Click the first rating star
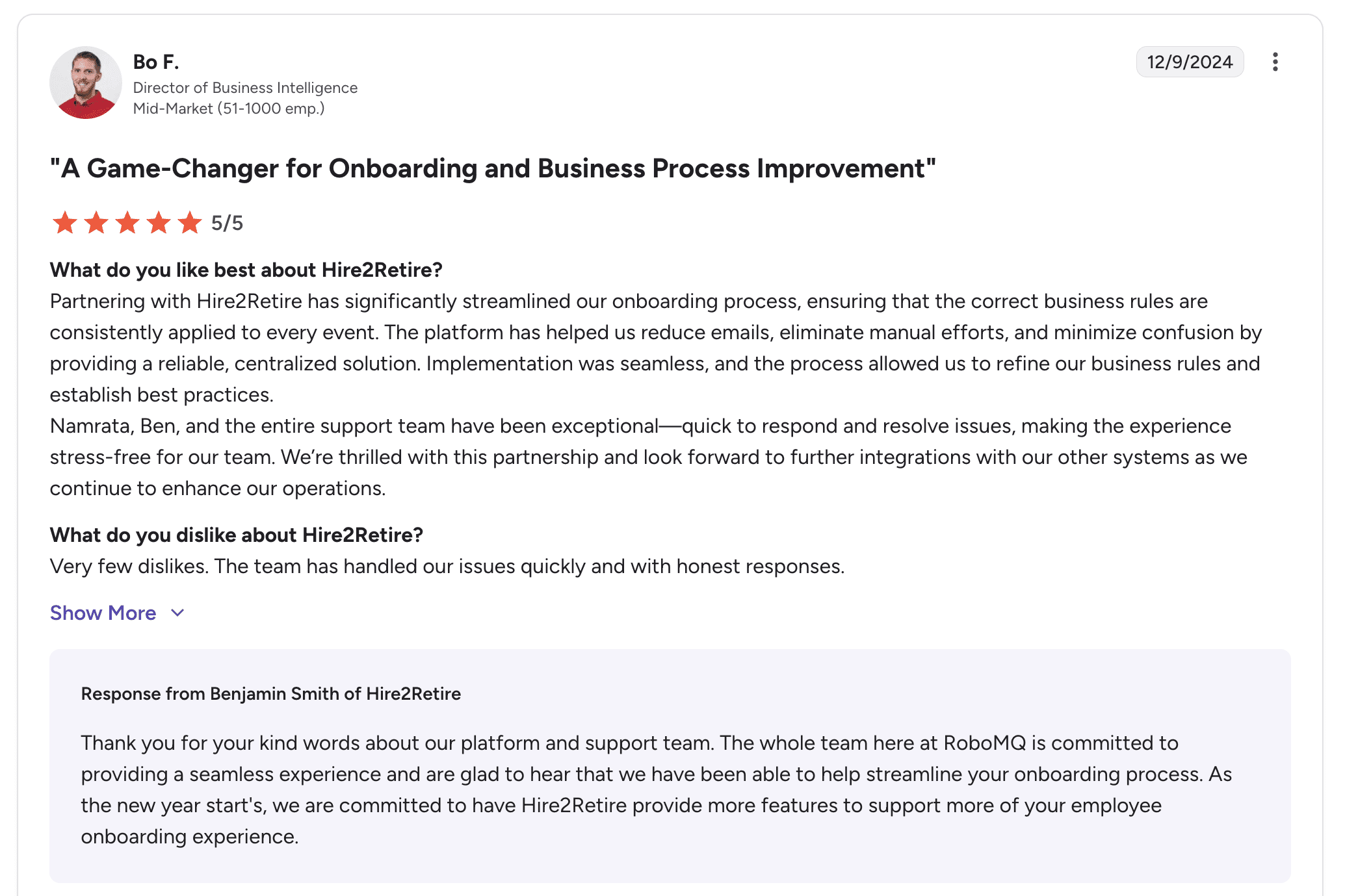This screenshot has height=896, width=1345. point(65,223)
